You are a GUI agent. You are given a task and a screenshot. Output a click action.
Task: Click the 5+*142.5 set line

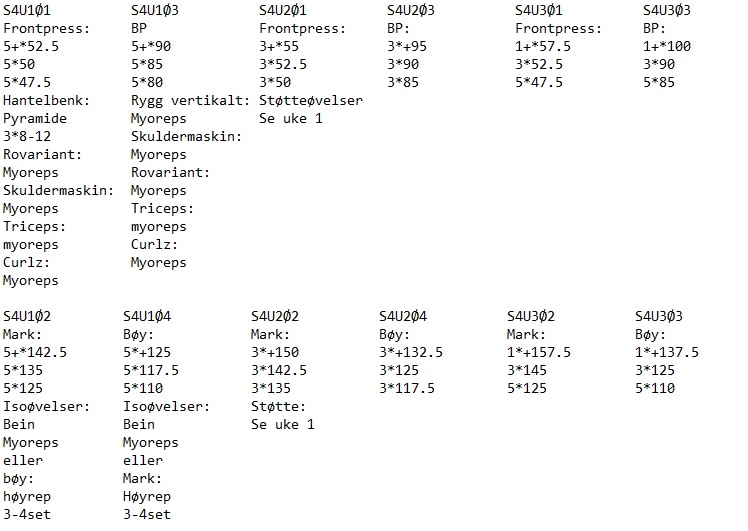(x=35, y=353)
